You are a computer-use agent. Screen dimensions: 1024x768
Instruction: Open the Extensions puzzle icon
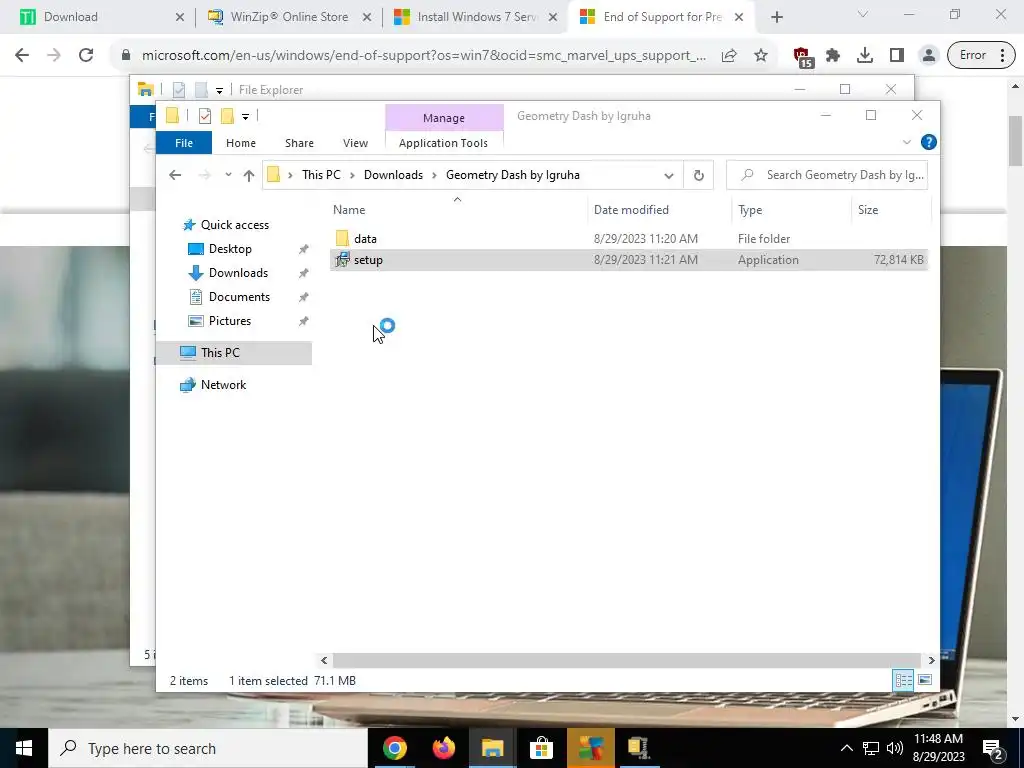click(x=833, y=56)
